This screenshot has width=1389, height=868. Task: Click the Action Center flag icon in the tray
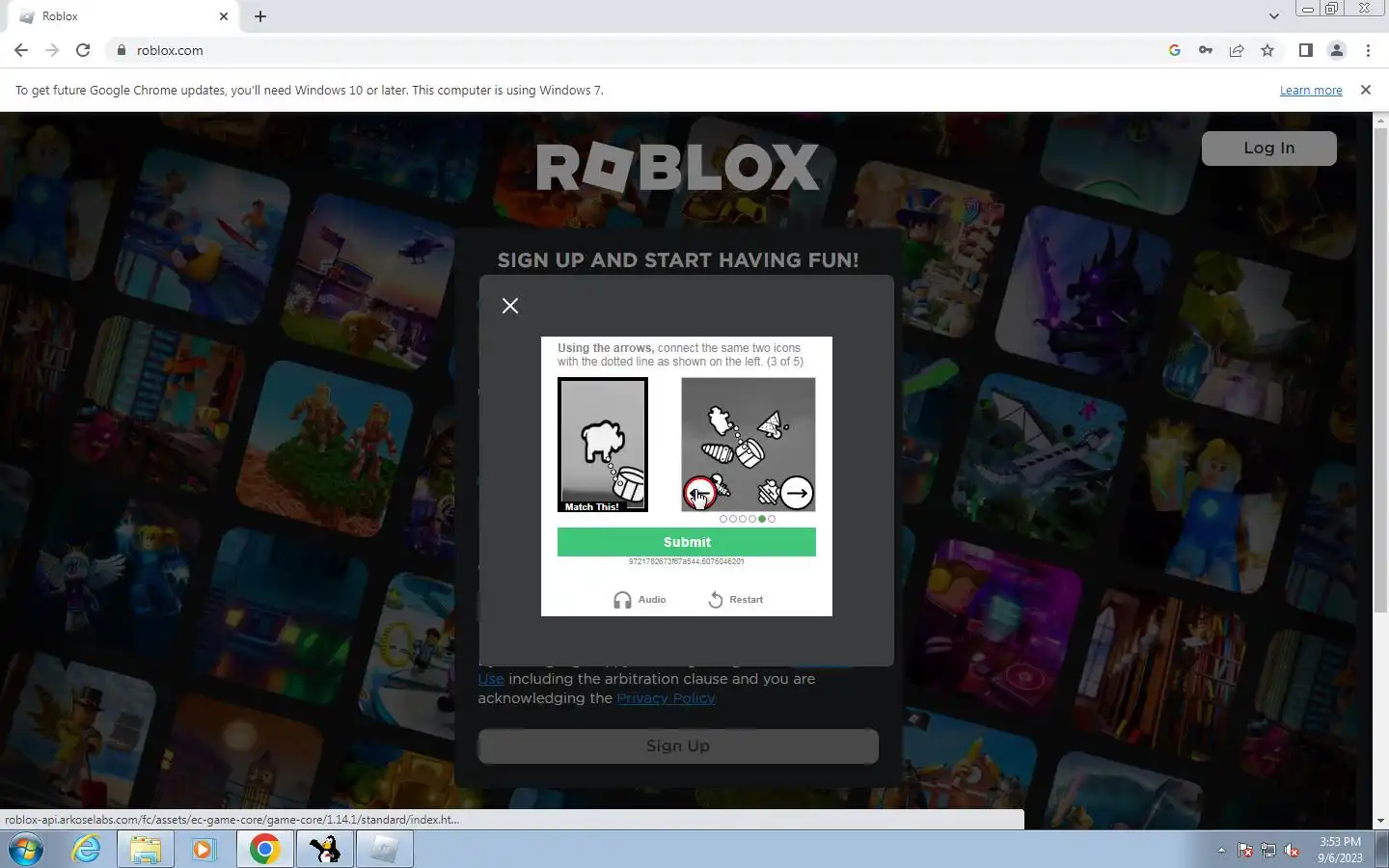pos(1245,851)
